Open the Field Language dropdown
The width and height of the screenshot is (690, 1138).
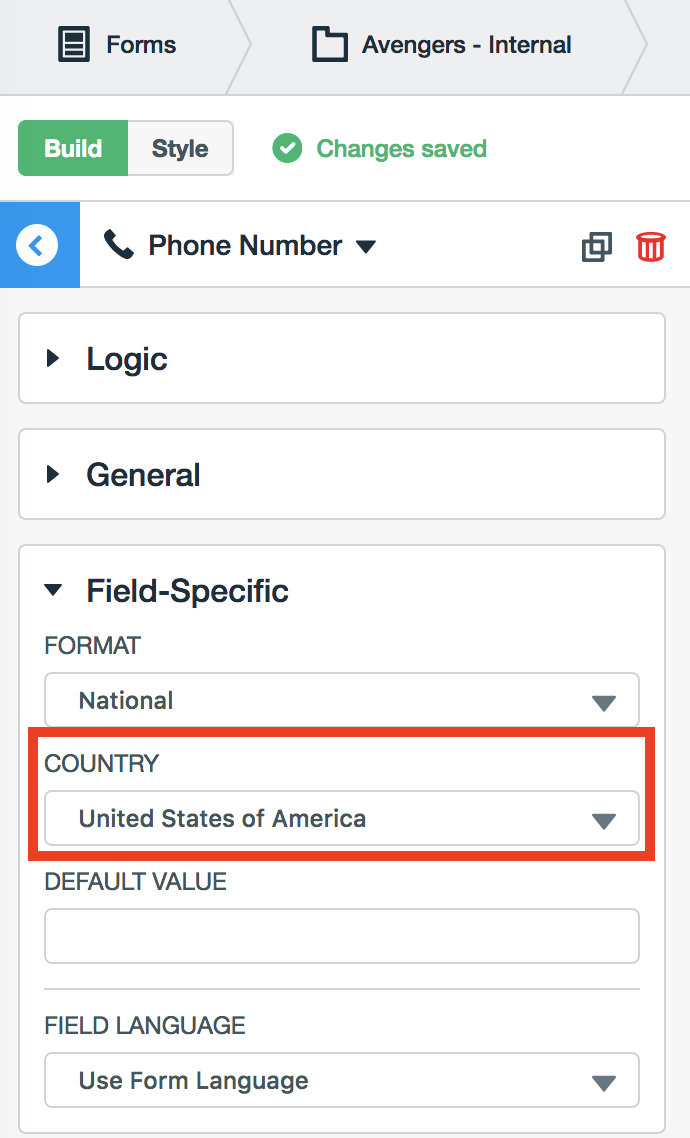pyautogui.click(x=341, y=1081)
